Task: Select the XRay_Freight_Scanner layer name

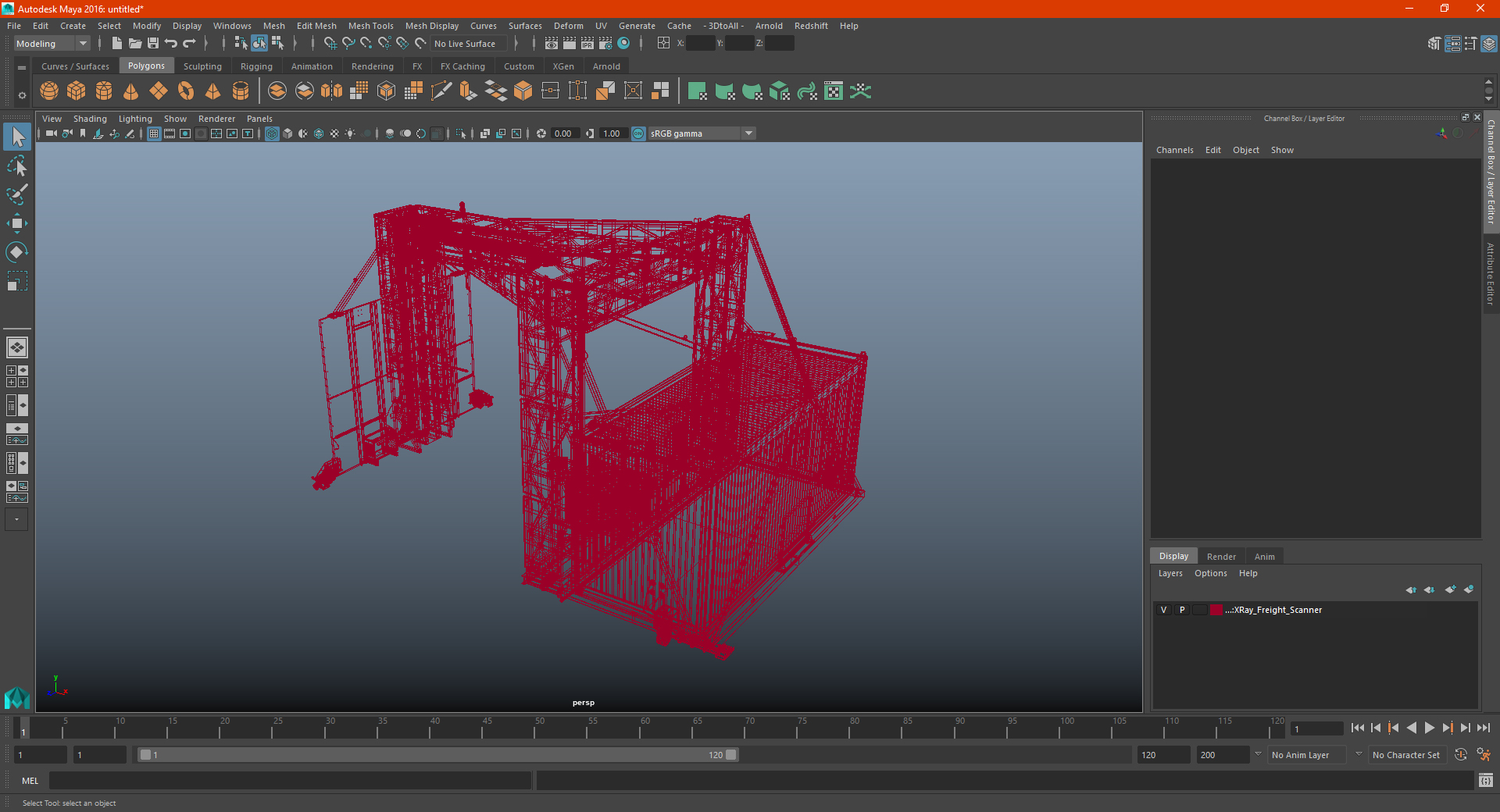Action: click(1273, 610)
